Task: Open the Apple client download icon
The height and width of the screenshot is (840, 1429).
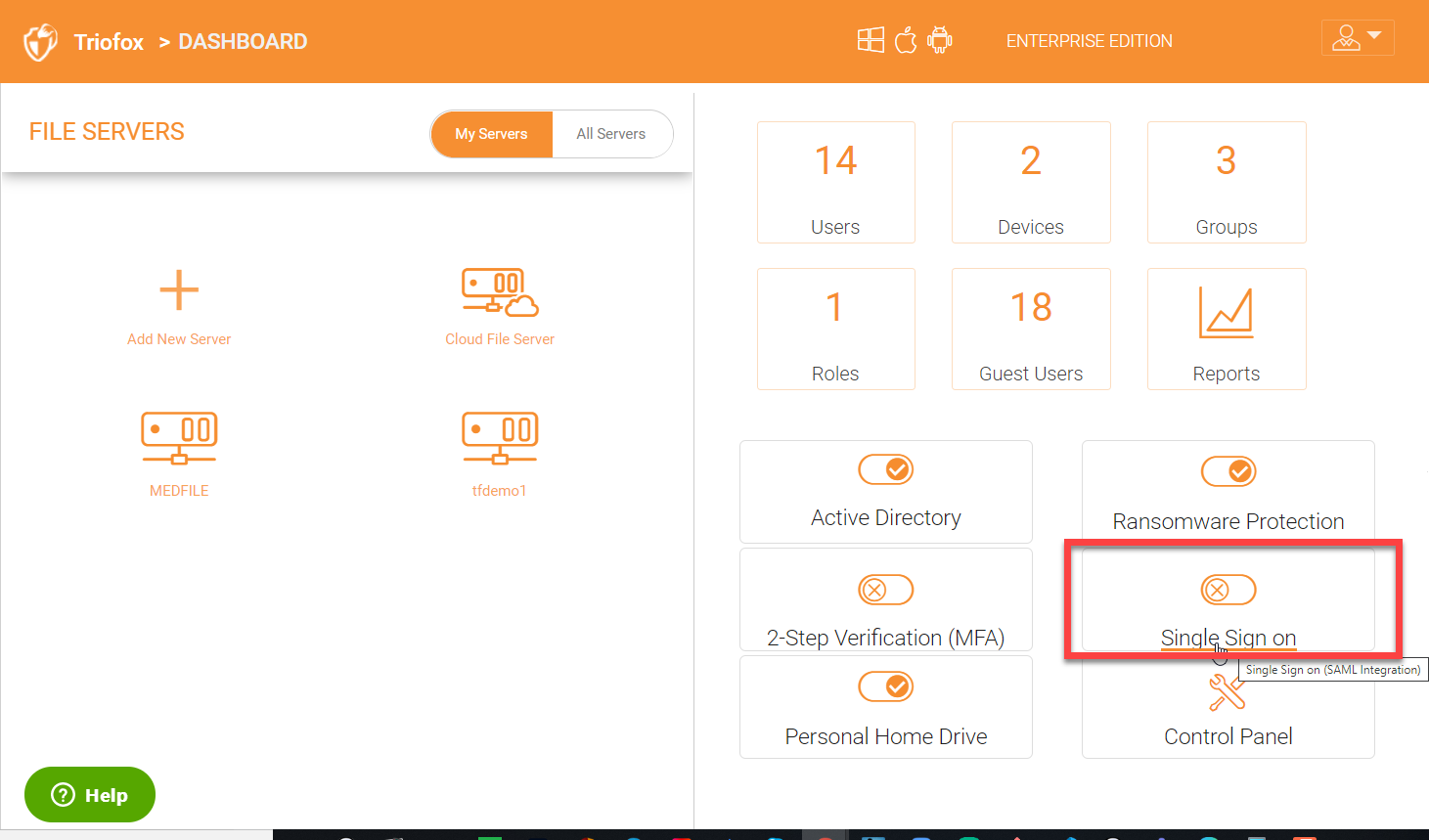Action: tap(906, 40)
